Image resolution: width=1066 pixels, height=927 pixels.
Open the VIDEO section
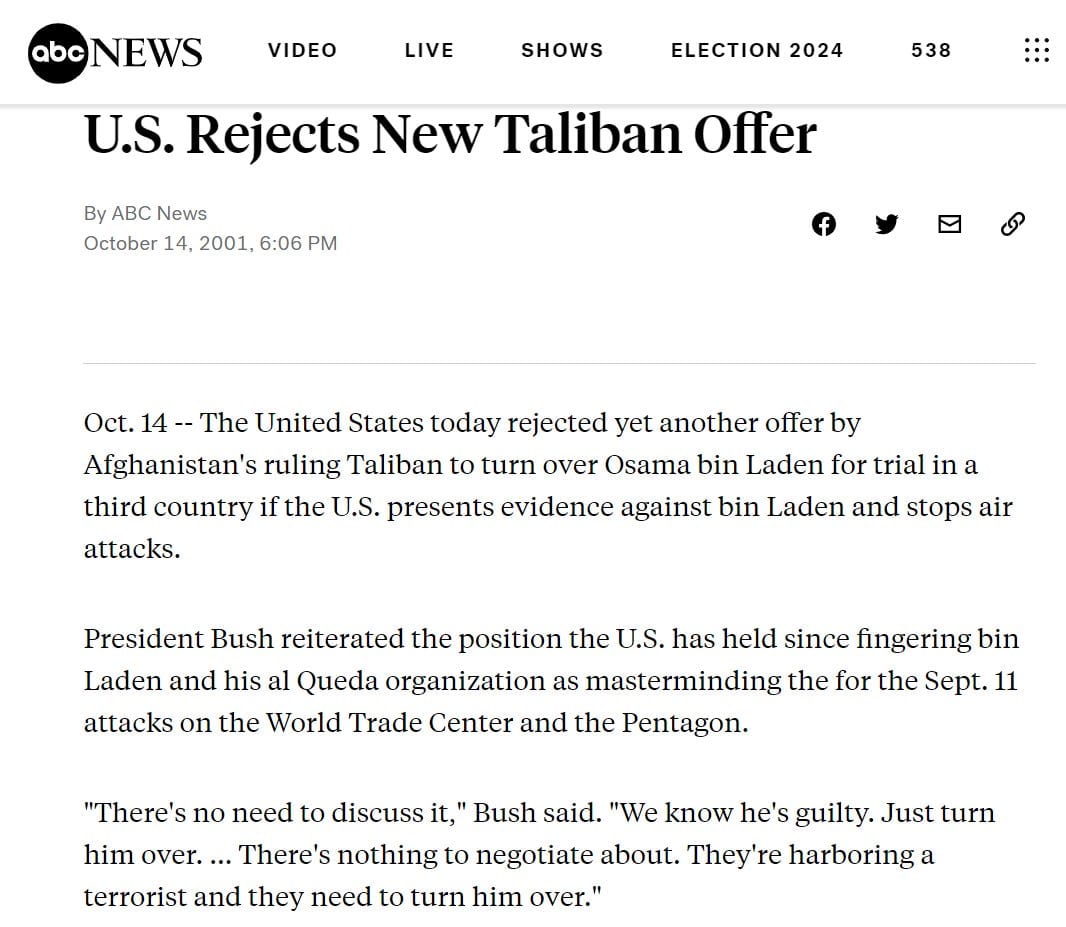click(303, 50)
